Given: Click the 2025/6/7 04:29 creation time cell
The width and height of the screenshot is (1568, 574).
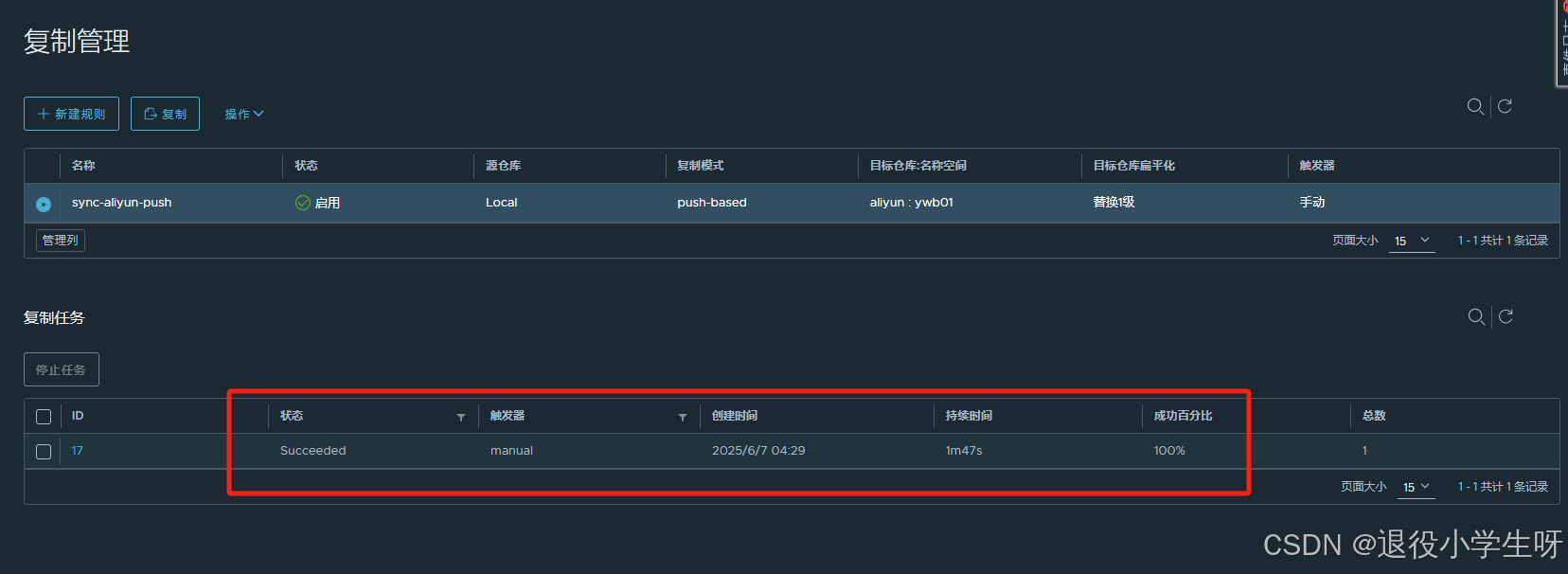Looking at the screenshot, I should click(x=758, y=451).
